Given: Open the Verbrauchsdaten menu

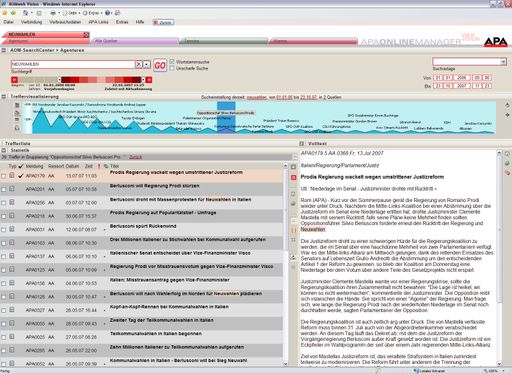Looking at the screenshot, I should (x=65, y=22).
